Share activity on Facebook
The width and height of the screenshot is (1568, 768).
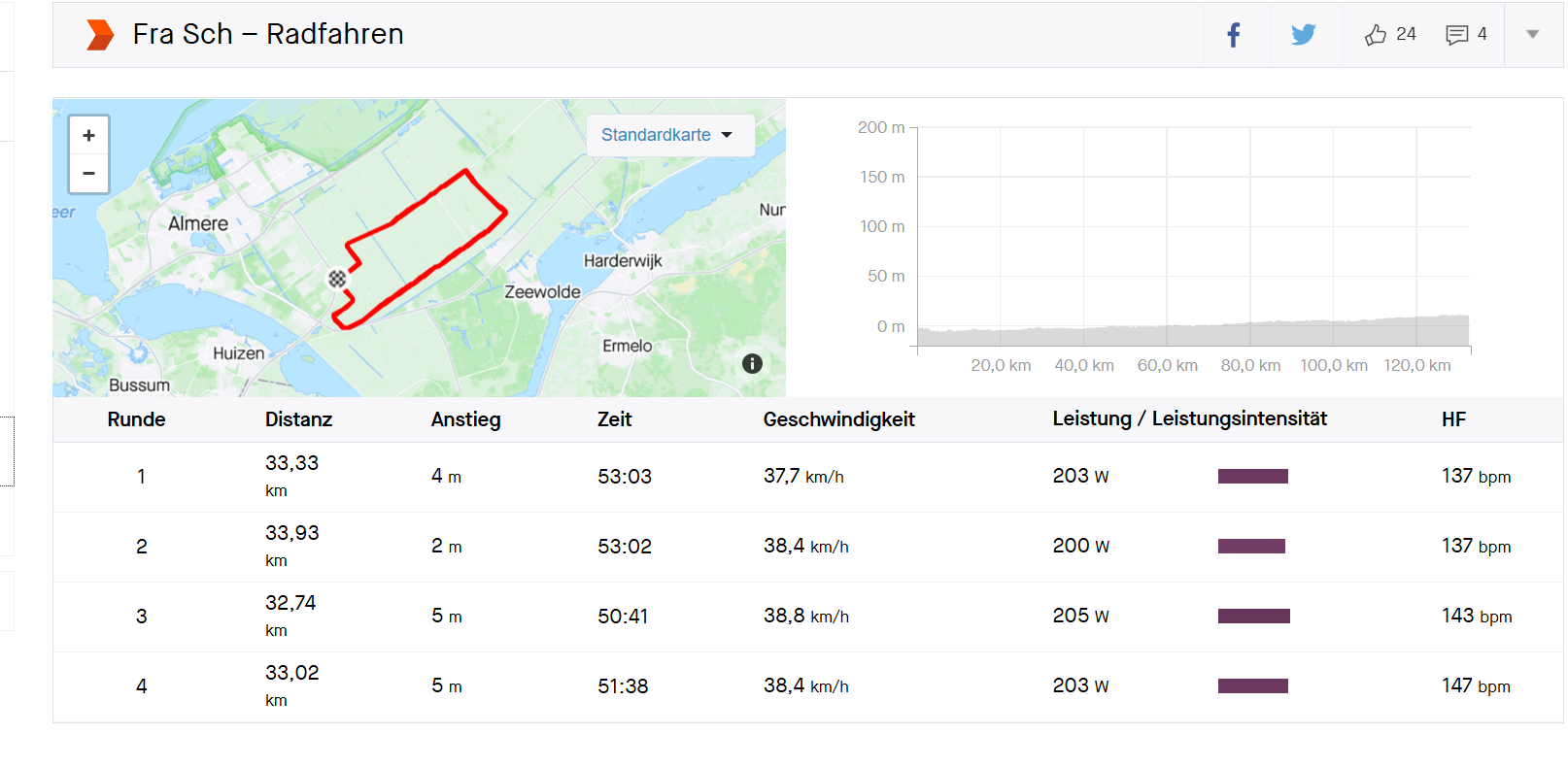[x=1234, y=35]
